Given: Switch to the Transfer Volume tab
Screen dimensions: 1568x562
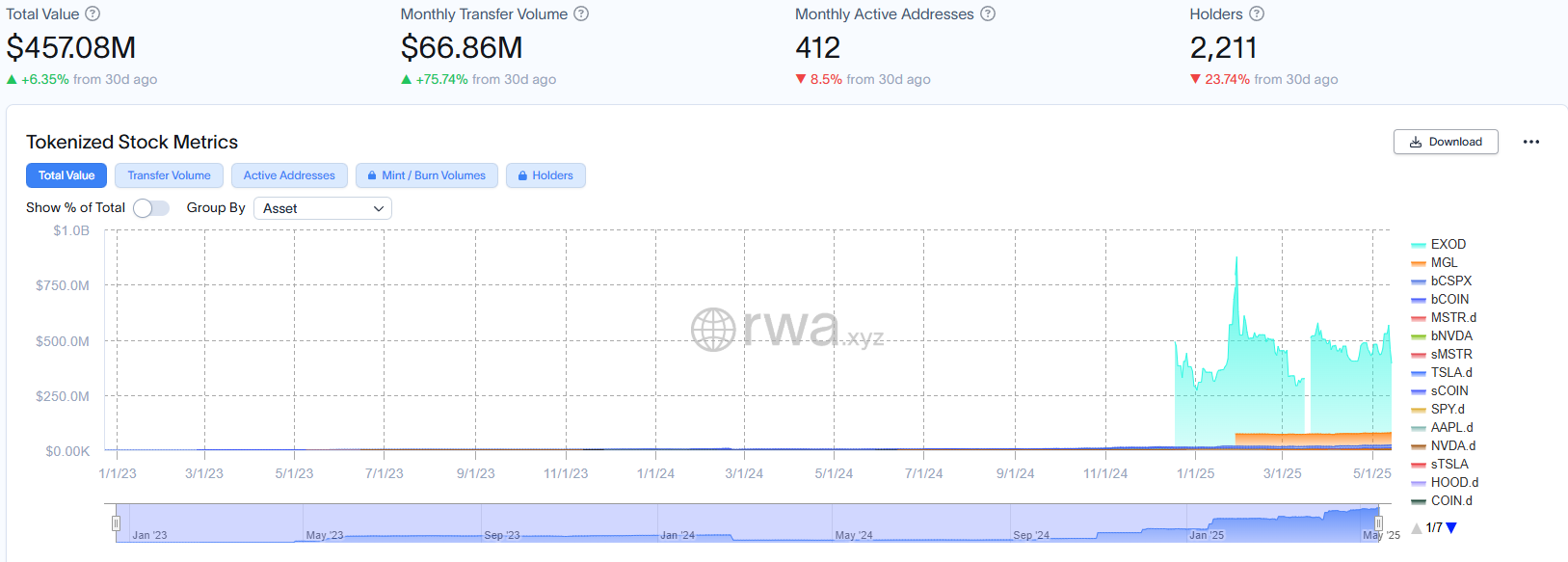Looking at the screenshot, I should pyautogui.click(x=169, y=175).
